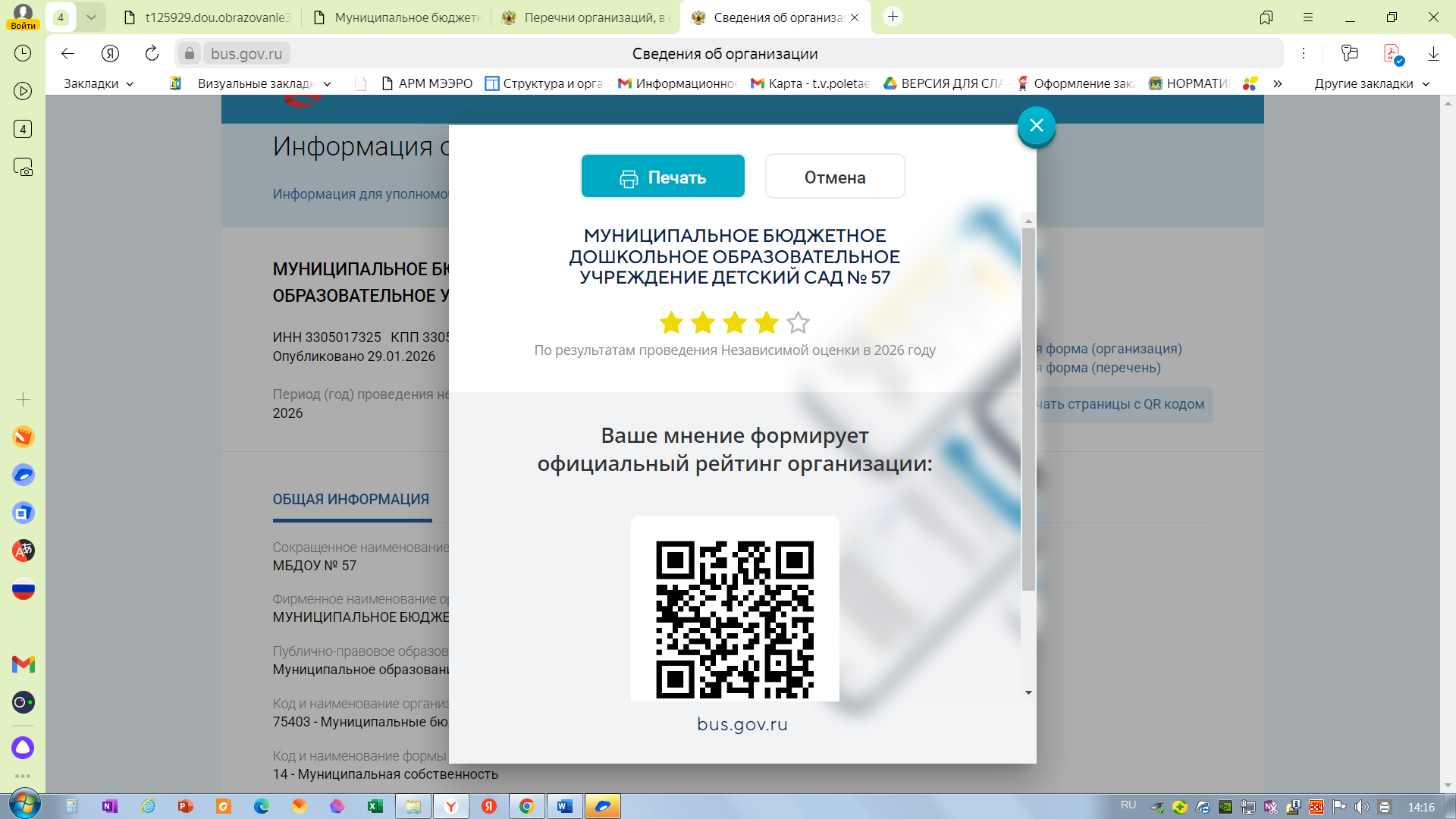Open Excel from the taskbar
The image size is (1456, 819).
tap(374, 806)
